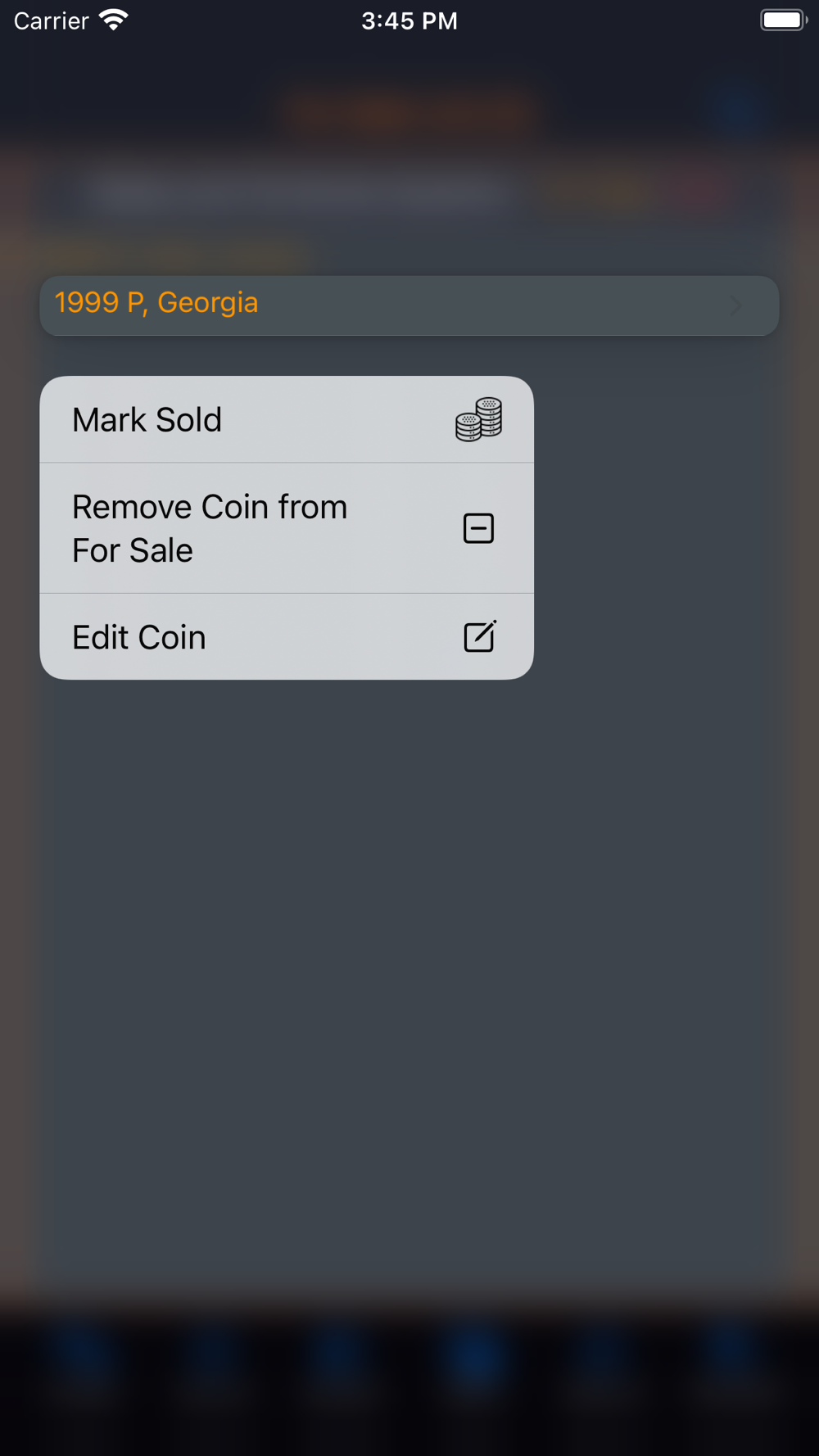Screen dimensions: 819x1456
Task: Select Remove Coin from For Sale
Action: 287,528
